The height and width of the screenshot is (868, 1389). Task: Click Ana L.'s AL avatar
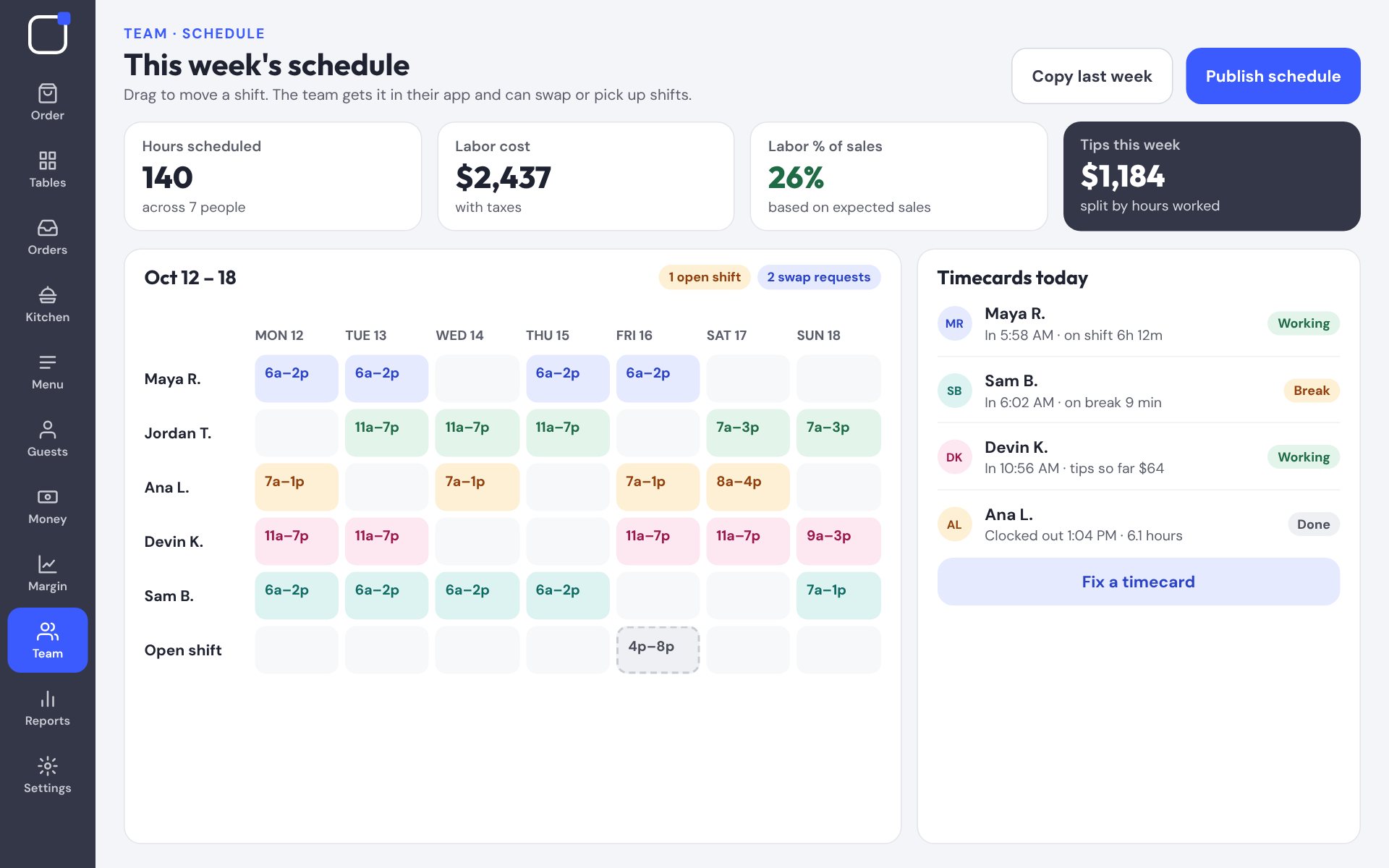(954, 524)
